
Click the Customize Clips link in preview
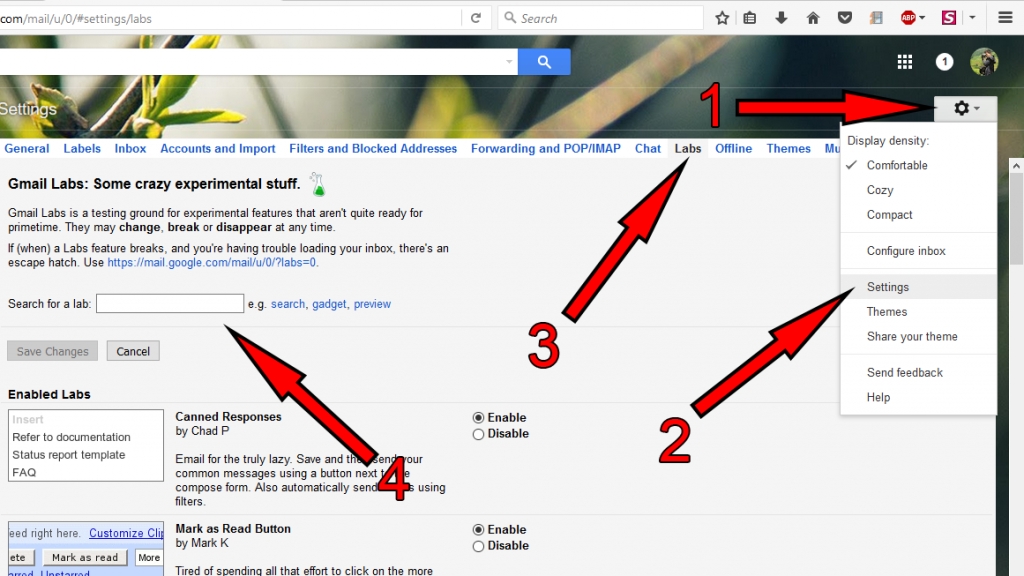(126, 533)
